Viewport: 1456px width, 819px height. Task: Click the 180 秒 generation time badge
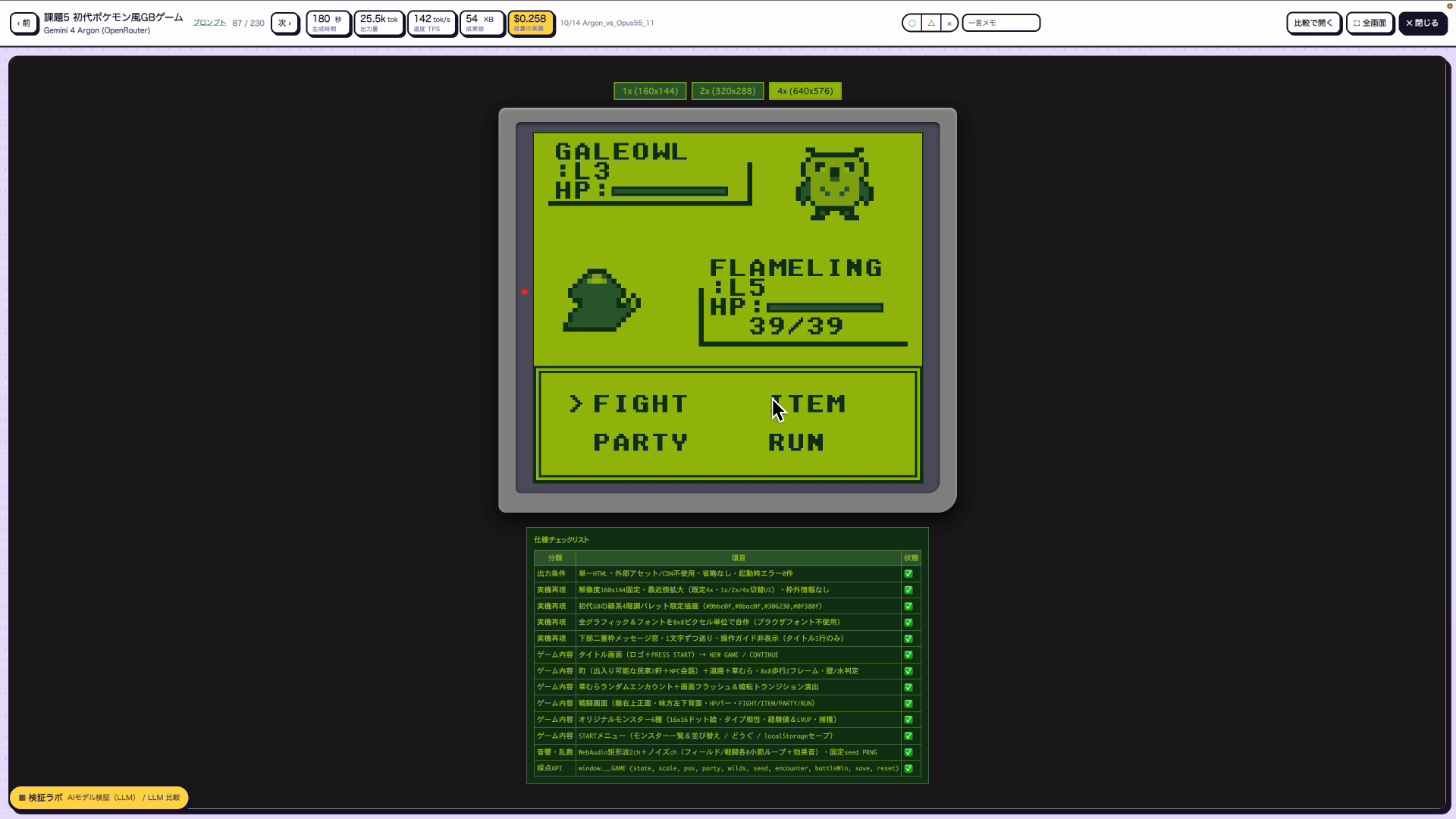[x=328, y=24]
